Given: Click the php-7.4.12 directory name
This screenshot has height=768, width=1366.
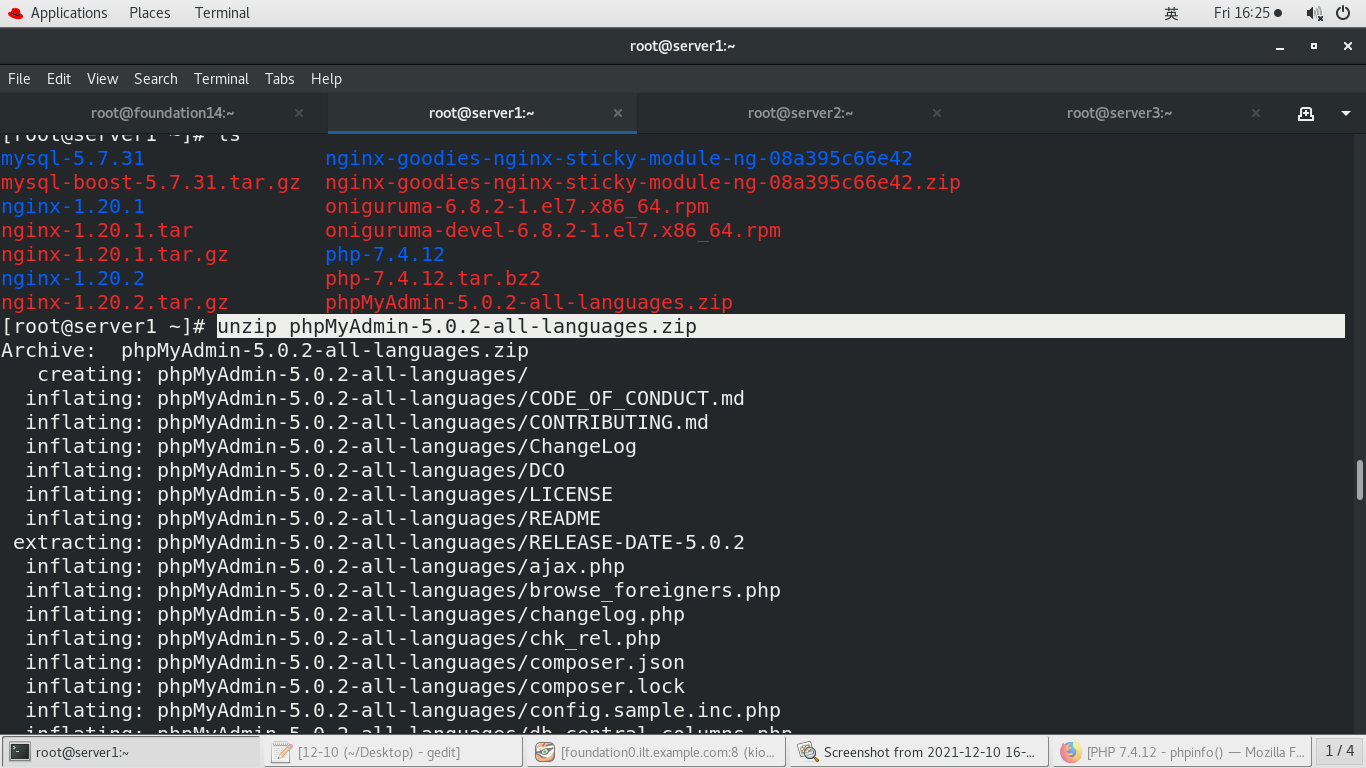Looking at the screenshot, I should pos(385,254).
